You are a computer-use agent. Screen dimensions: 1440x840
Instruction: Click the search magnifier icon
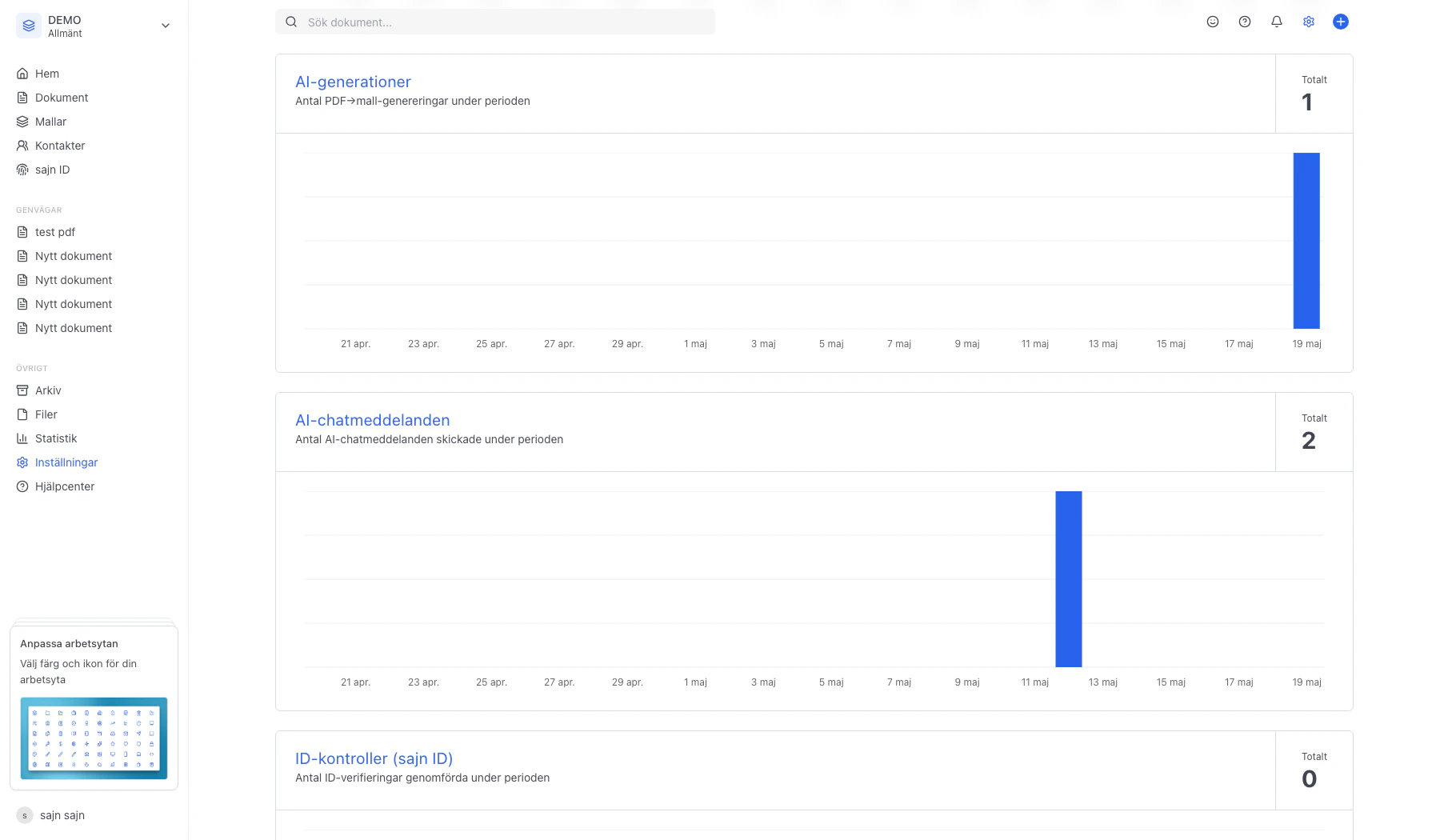[x=291, y=22]
